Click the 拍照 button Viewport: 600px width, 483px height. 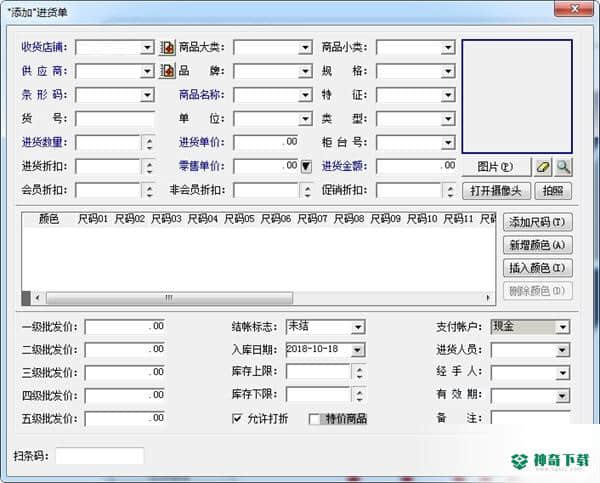[553, 191]
